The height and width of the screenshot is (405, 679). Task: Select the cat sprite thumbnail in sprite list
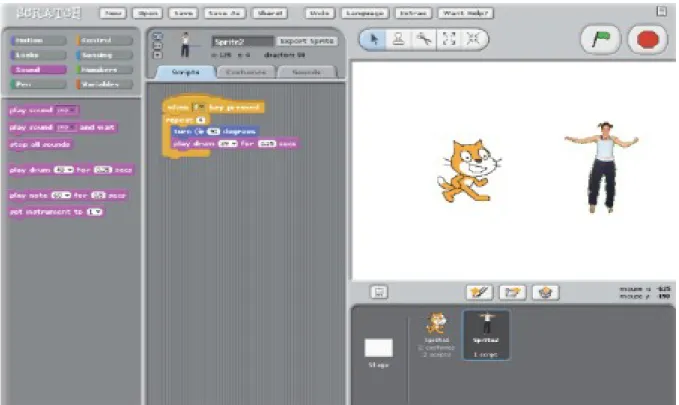(436, 335)
